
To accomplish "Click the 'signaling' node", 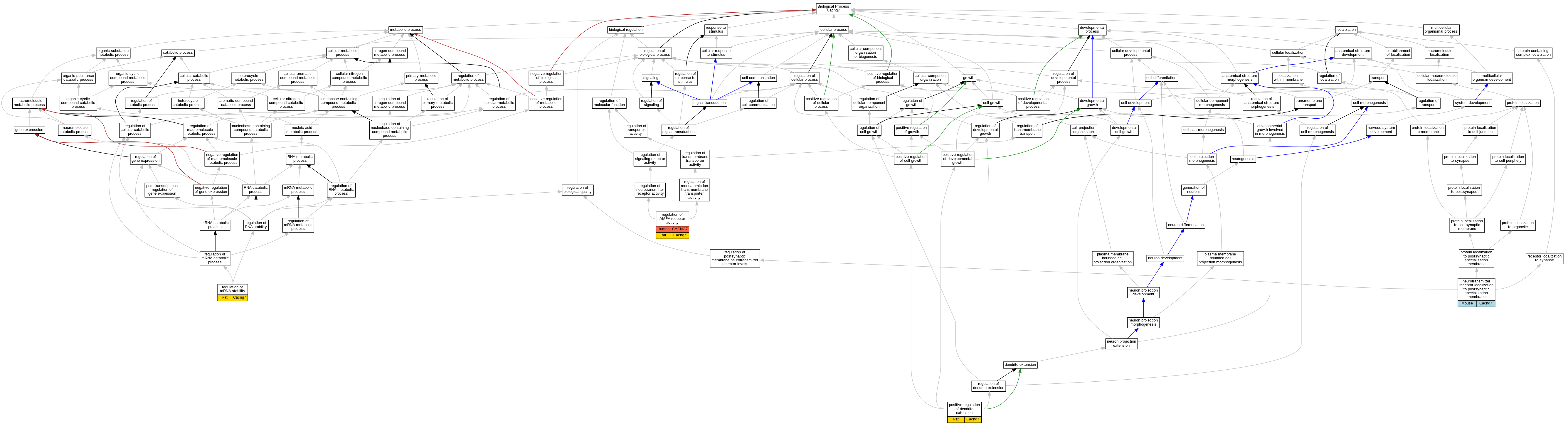I will point(651,78).
